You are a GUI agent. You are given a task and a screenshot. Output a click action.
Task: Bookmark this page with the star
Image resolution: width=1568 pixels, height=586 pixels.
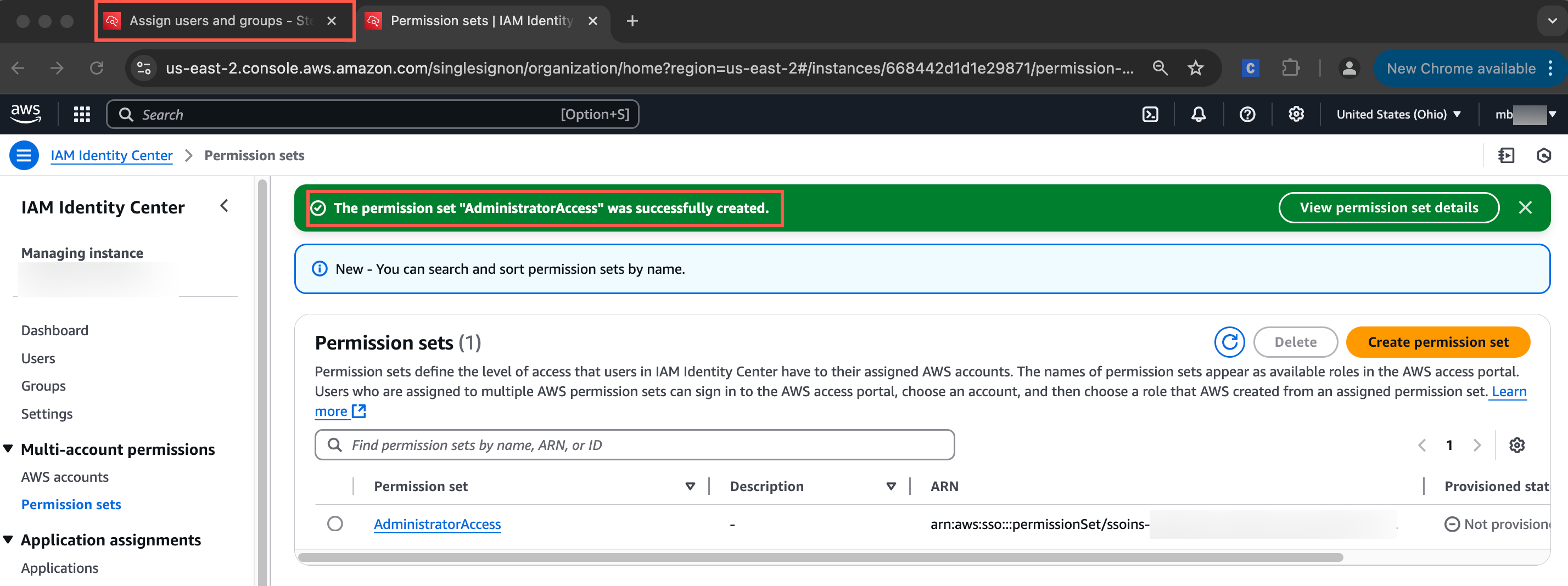click(x=1195, y=68)
